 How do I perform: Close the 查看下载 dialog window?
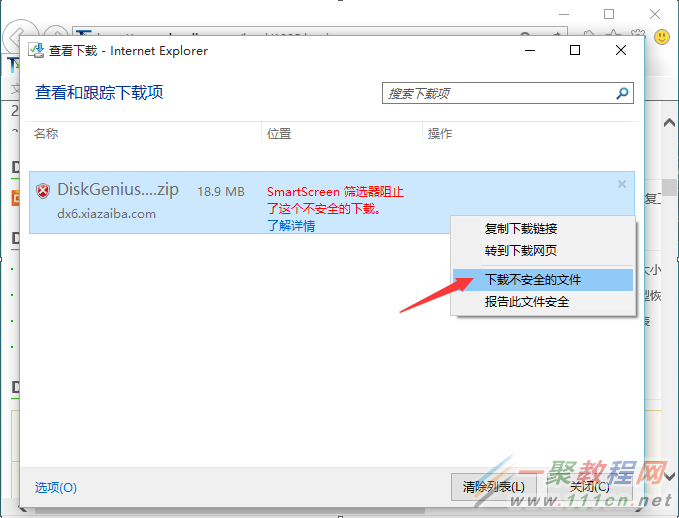pyautogui.click(x=621, y=50)
